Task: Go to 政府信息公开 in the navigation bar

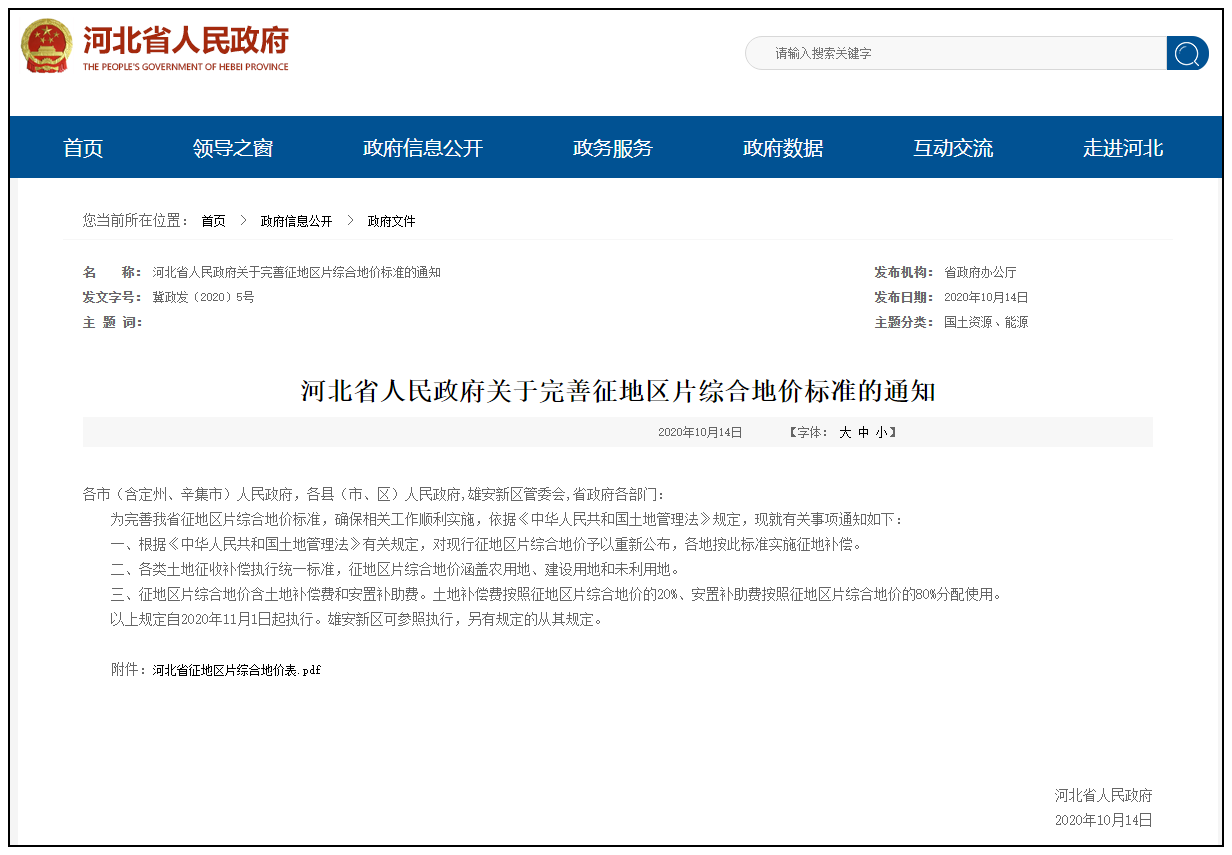Action: pyautogui.click(x=422, y=148)
